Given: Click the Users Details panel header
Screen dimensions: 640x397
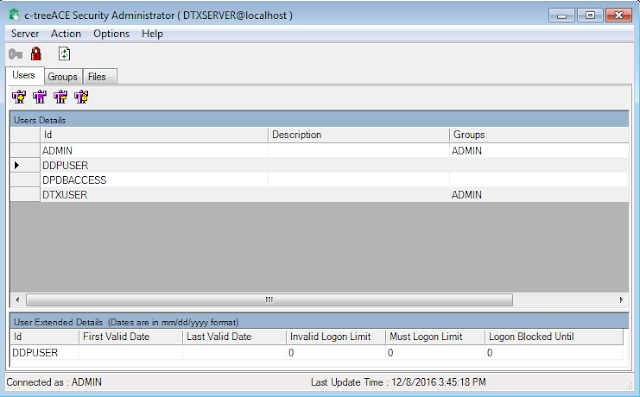Looking at the screenshot, I should [319, 120].
